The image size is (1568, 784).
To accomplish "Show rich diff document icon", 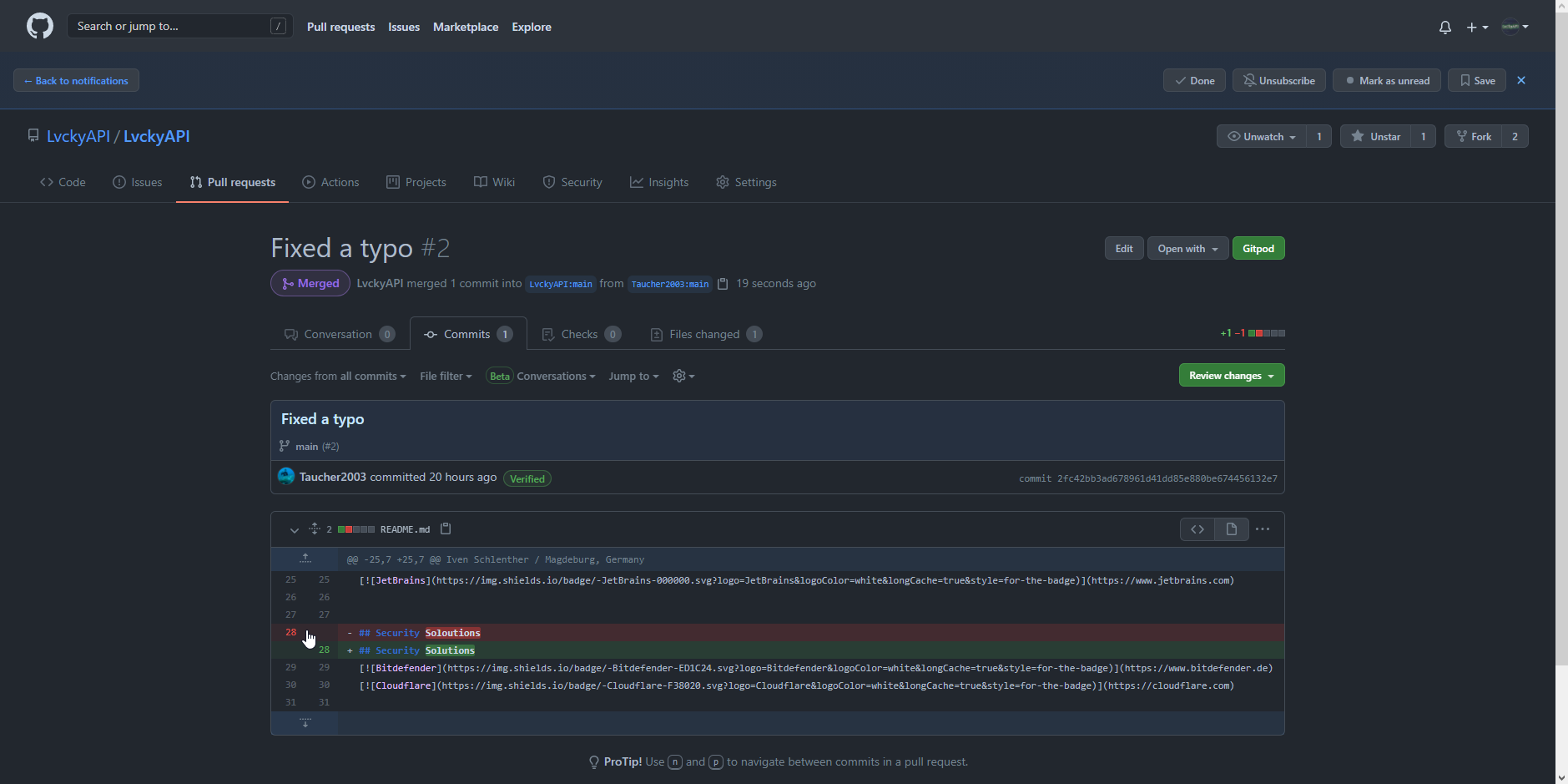I will pos(1231,529).
